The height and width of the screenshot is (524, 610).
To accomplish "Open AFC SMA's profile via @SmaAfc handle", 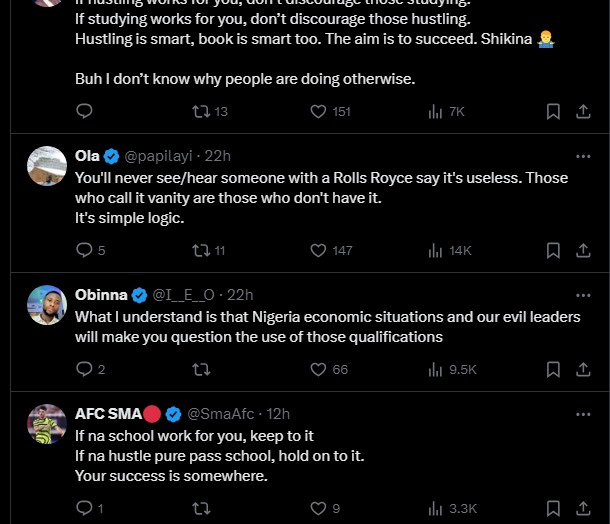I will pos(224,414).
